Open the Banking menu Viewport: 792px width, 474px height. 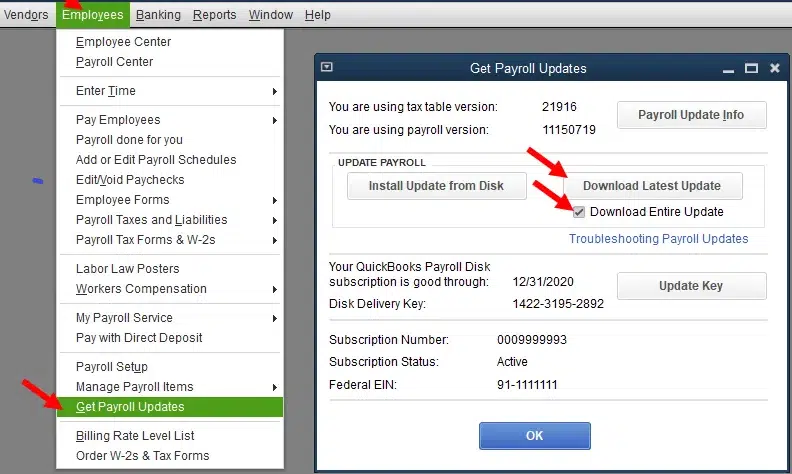click(158, 15)
